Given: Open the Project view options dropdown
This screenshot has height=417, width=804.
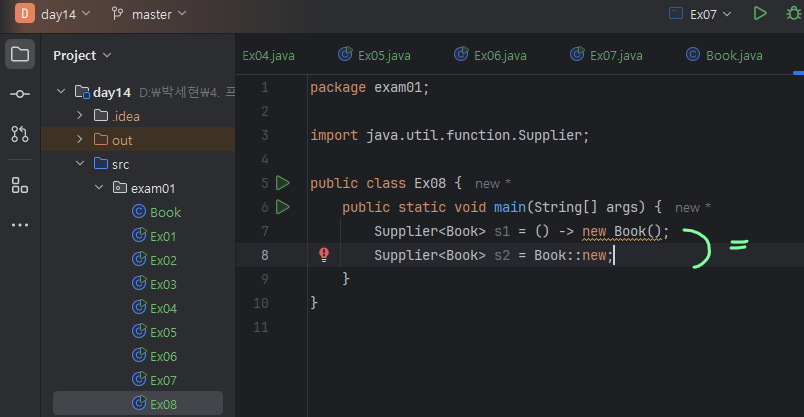Looking at the screenshot, I should coord(82,55).
